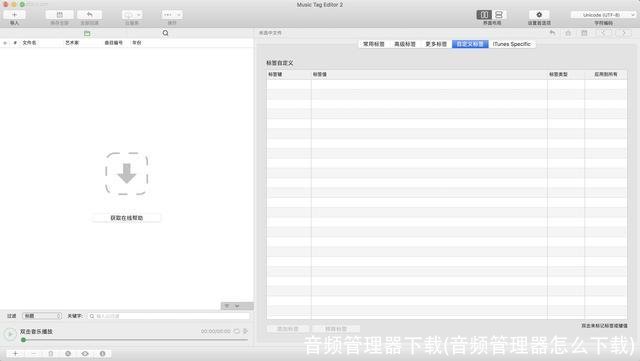Screen dimensions: 640x361
Task: Click the Play button in the music player
Action: [x=10, y=334]
